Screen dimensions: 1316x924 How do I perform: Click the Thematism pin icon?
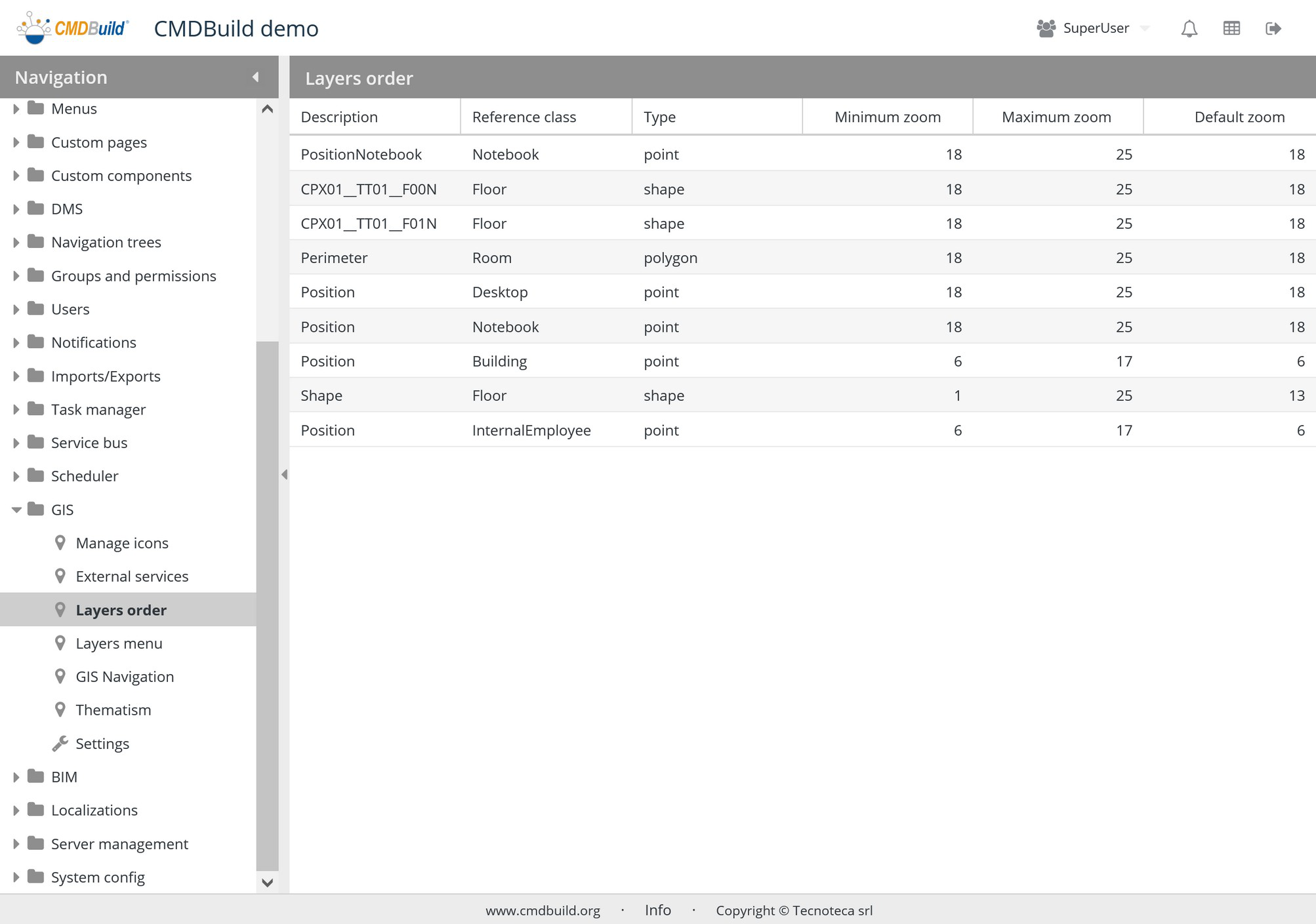pyautogui.click(x=60, y=710)
